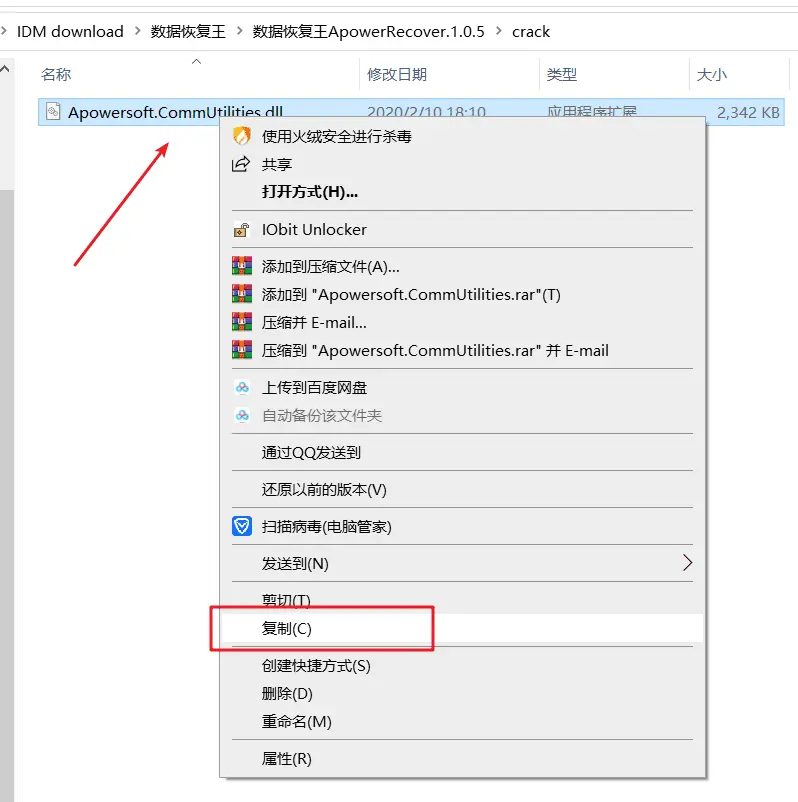This screenshot has width=798, height=802.
Task: Open chevron after 数据恢复王 breadcrumb
Action: (x=239, y=31)
